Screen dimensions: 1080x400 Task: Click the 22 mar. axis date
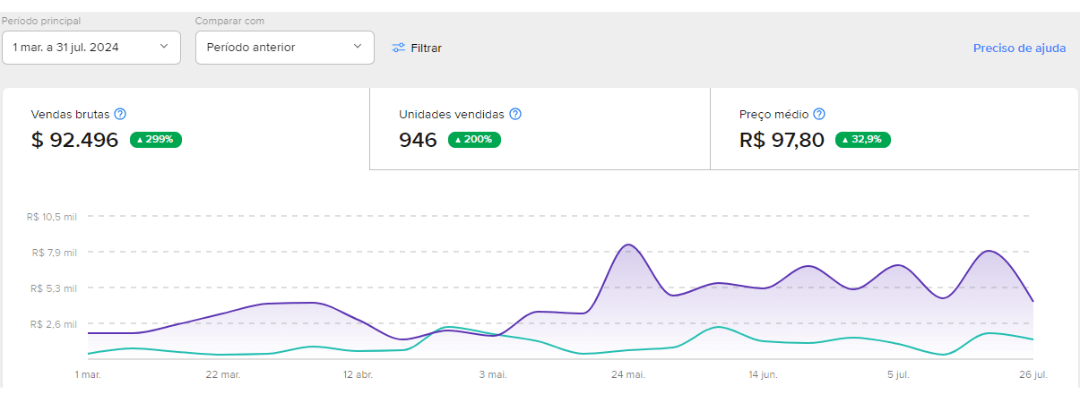pos(222,375)
